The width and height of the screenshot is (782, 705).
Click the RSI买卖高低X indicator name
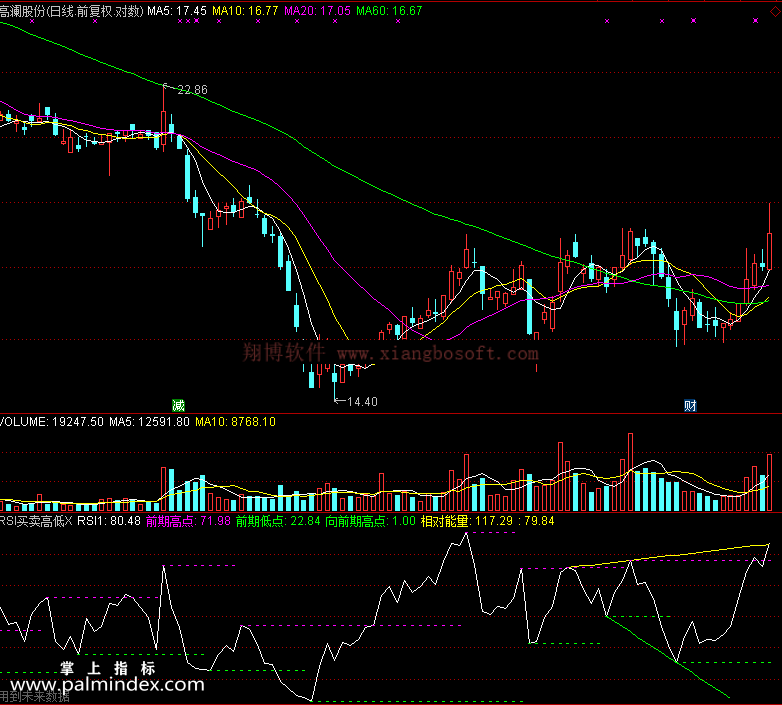(36, 521)
